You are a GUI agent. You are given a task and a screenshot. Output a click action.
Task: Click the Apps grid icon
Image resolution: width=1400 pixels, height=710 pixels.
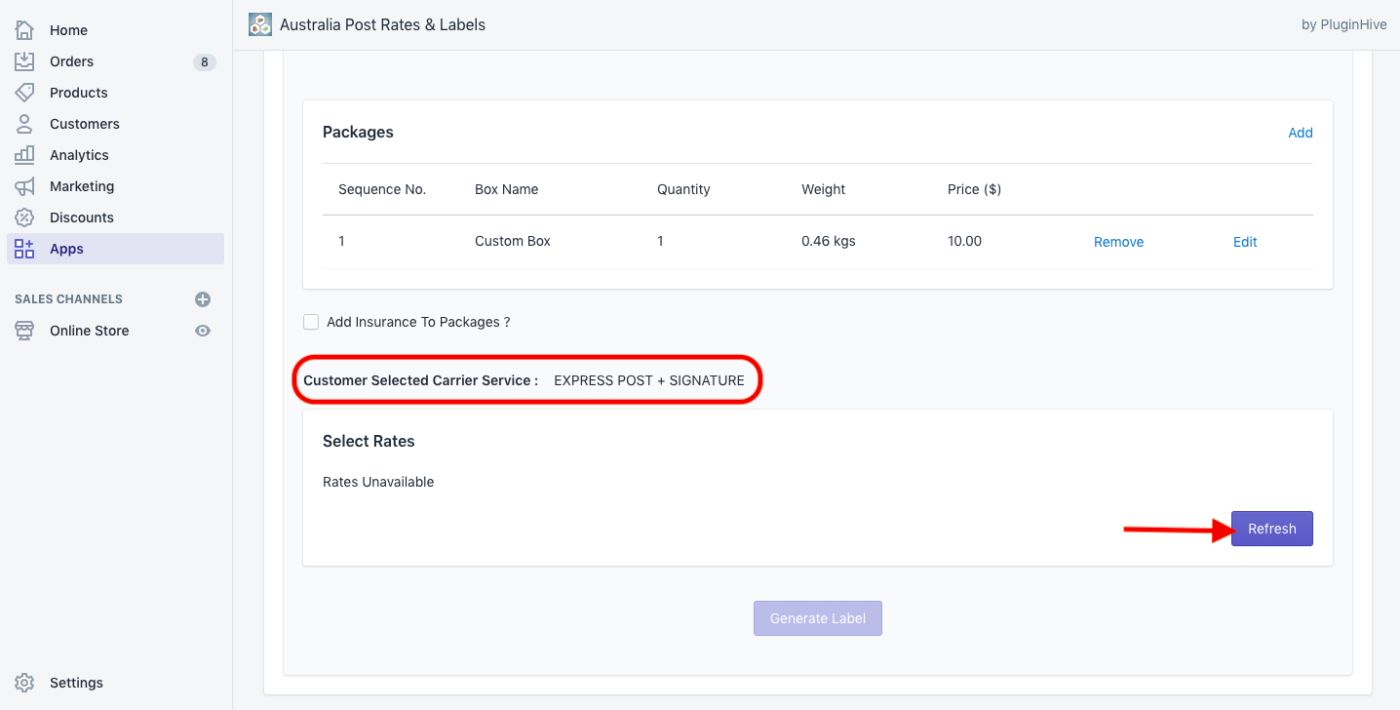[25, 249]
